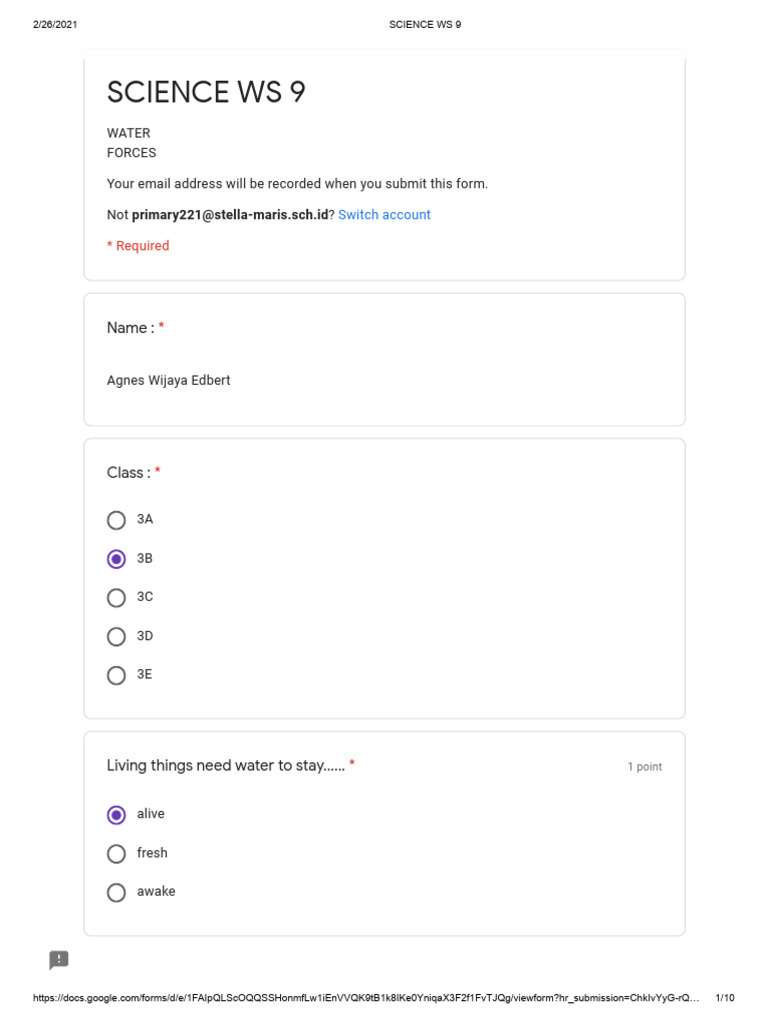Click the SCIENCE WS 9 page header text
The image size is (768, 1024).
[425, 24]
